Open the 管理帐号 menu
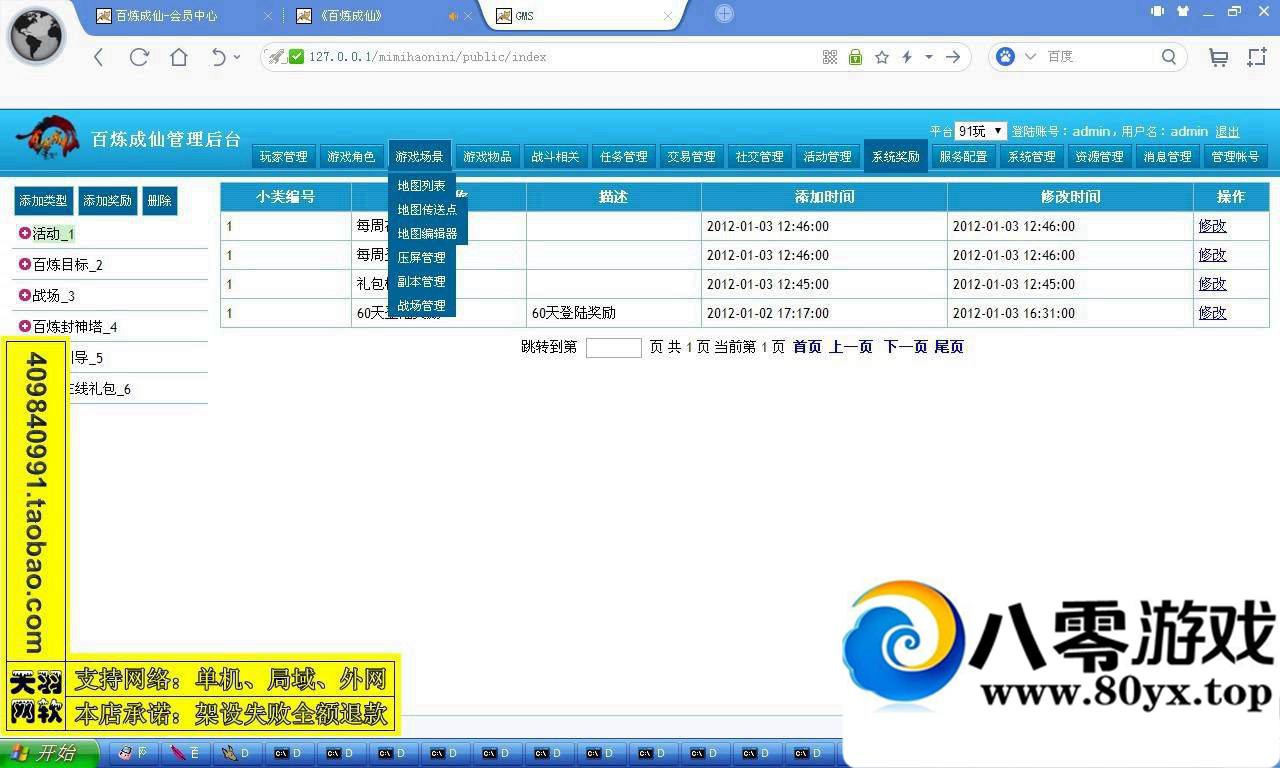This screenshot has height=768, width=1280. (1235, 157)
